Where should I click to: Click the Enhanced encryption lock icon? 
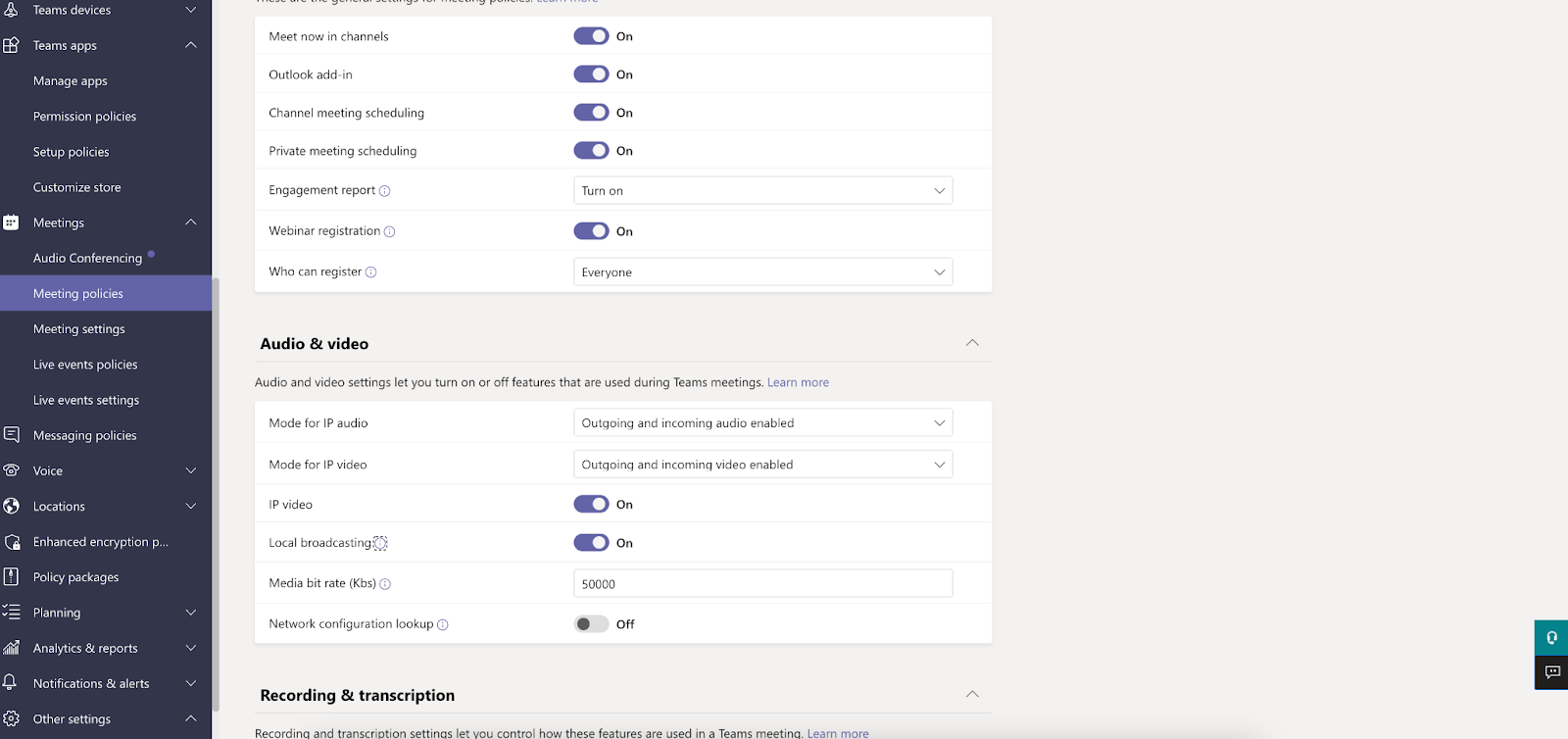pos(11,542)
